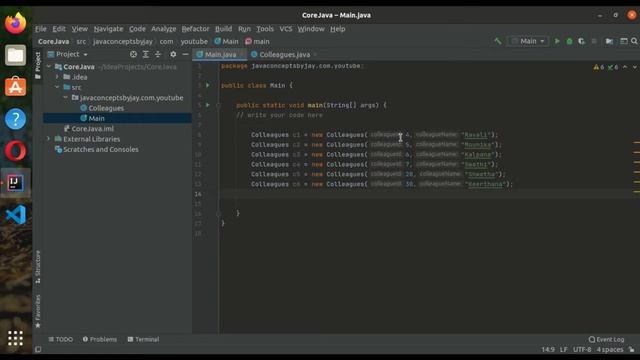Screen dimensions: 640x360
Task: Open the Window menu
Action: coord(311,29)
